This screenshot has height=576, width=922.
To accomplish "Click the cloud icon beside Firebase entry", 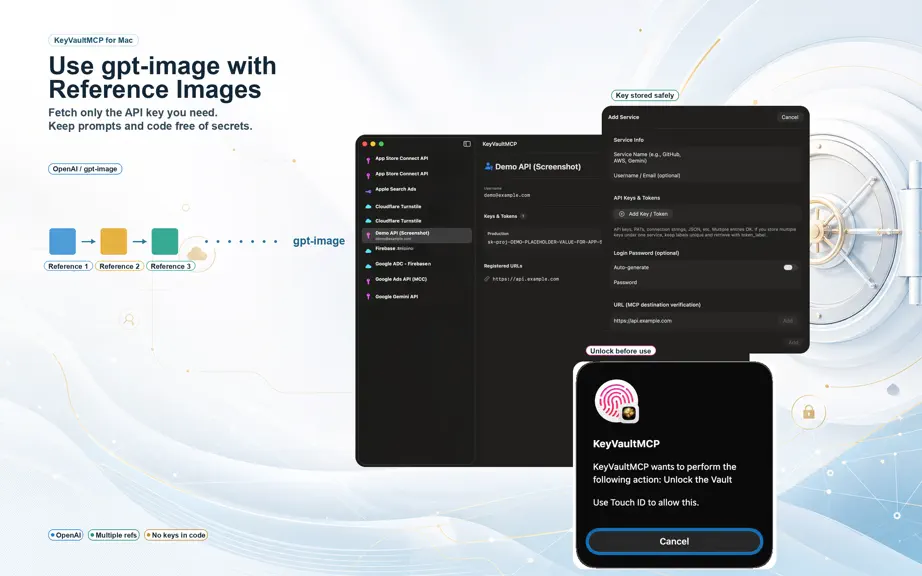I will 368,249.
